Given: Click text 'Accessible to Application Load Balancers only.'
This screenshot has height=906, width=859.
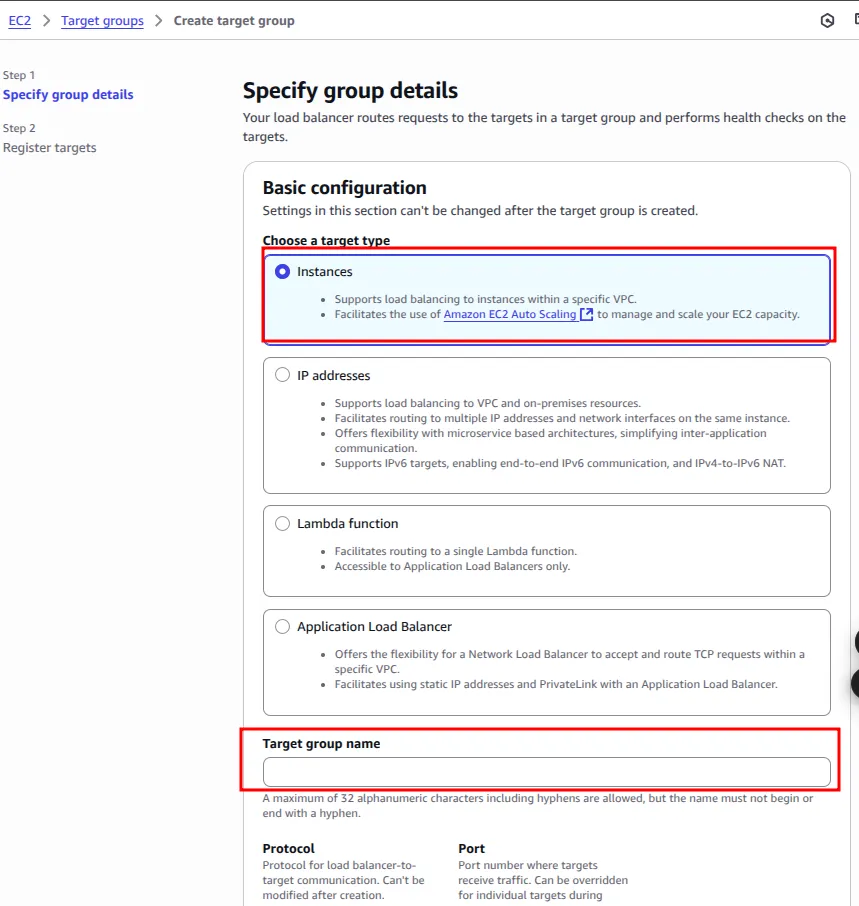Looking at the screenshot, I should click(452, 566).
